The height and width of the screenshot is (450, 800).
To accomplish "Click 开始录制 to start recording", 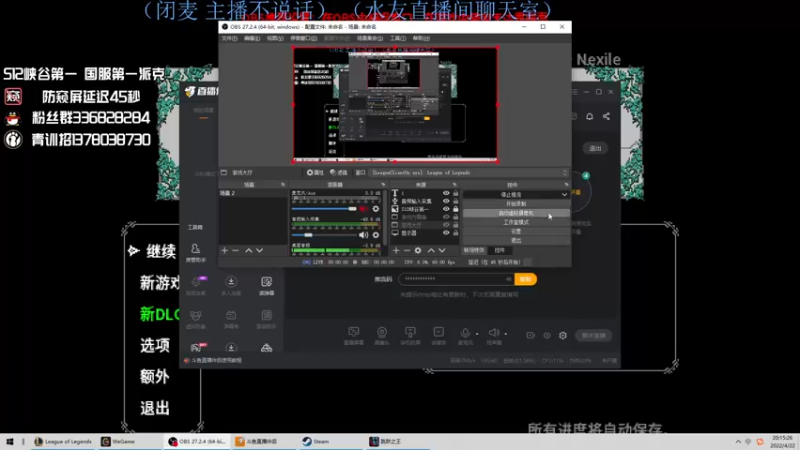I will [516, 204].
